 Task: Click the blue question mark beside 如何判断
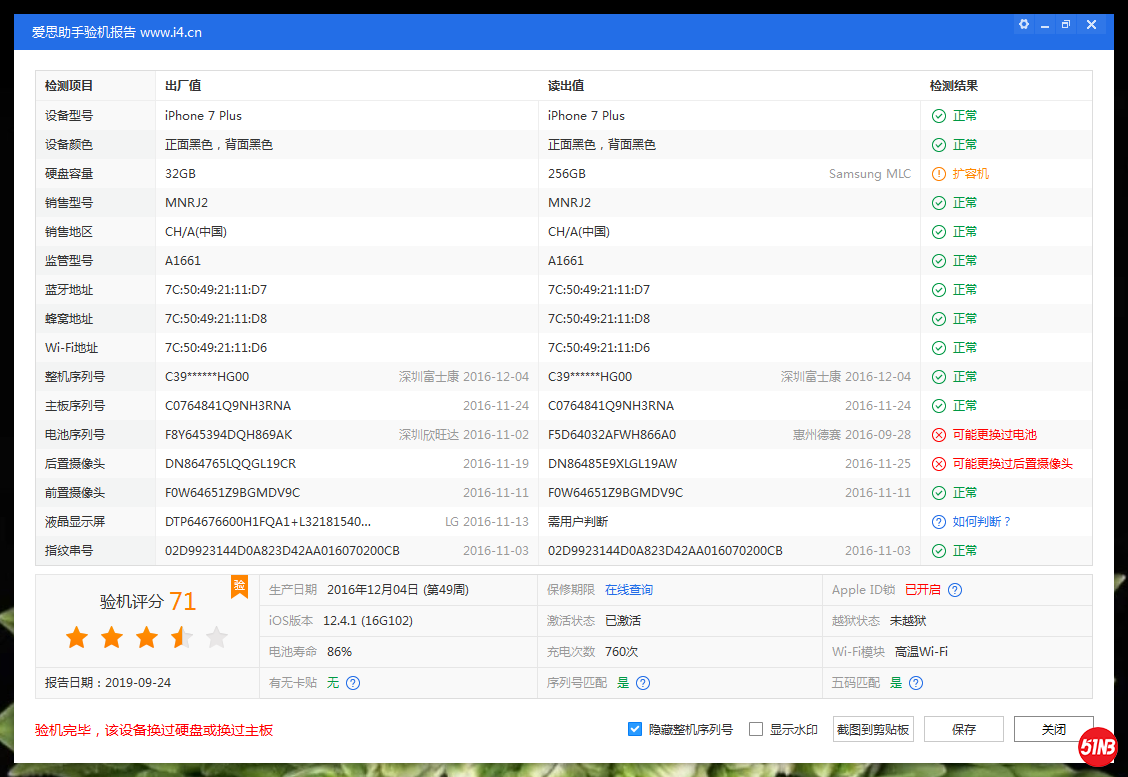938,521
